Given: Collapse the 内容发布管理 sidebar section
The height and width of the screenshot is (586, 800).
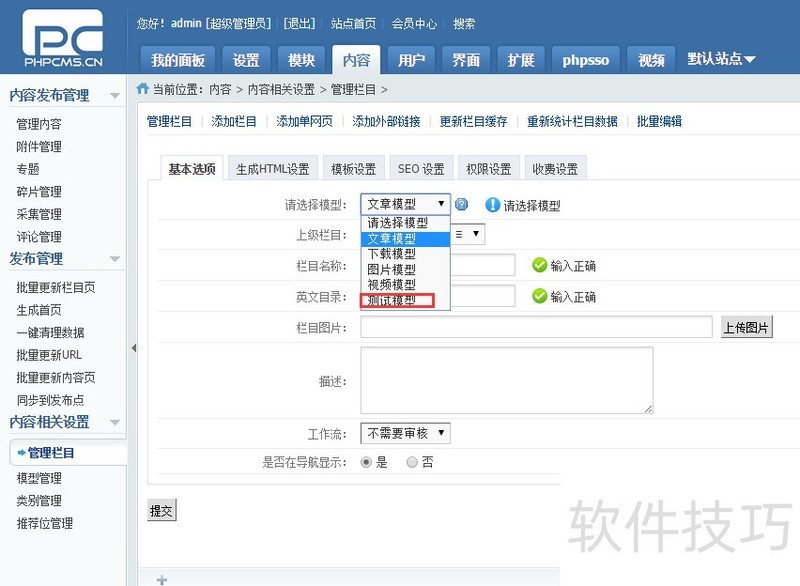Looking at the screenshot, I should point(115,95).
